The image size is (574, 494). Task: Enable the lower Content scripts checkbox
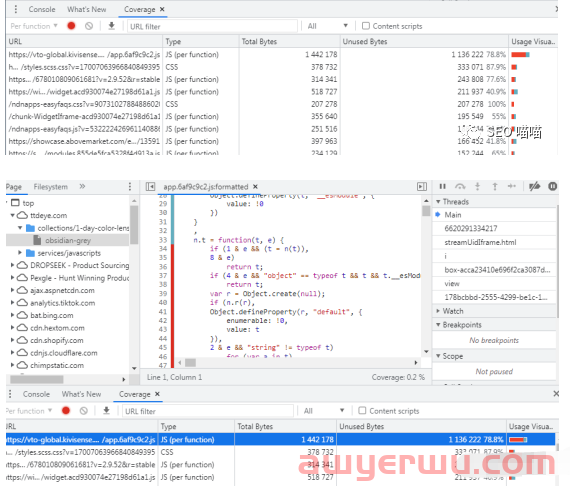(x=362, y=411)
